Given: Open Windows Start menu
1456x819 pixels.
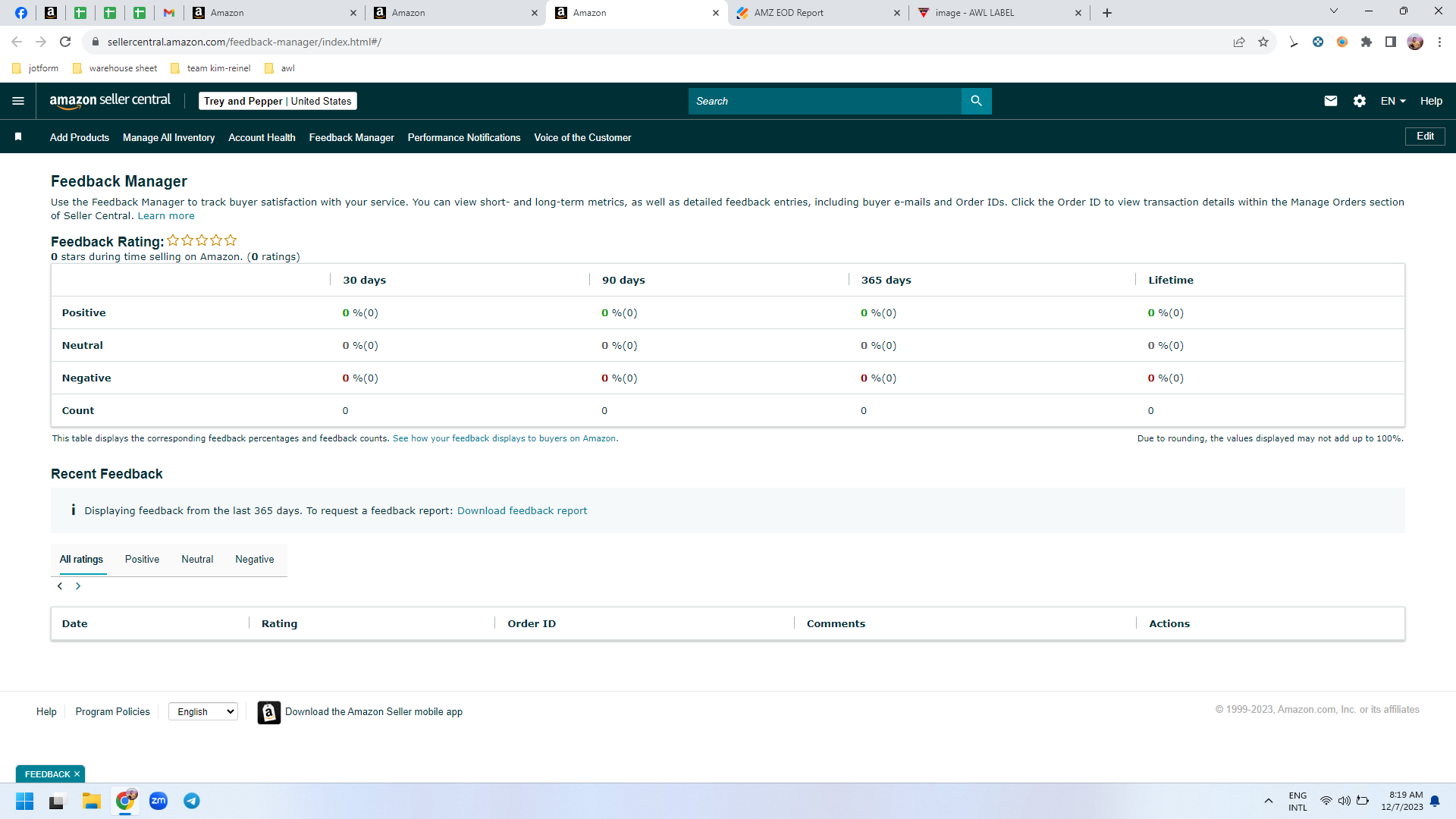Looking at the screenshot, I should [x=24, y=801].
